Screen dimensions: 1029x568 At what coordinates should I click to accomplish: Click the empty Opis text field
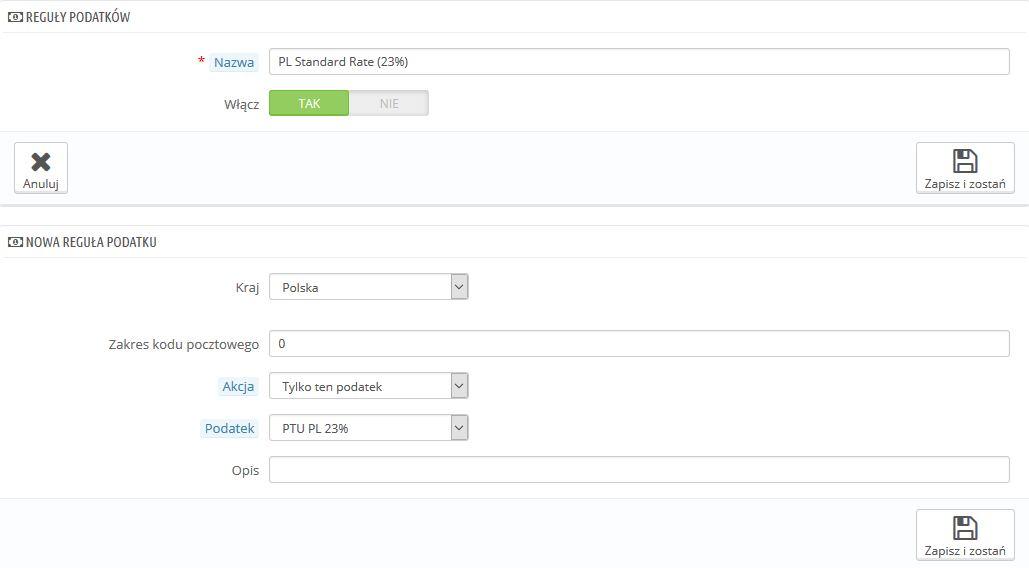[x=639, y=470]
